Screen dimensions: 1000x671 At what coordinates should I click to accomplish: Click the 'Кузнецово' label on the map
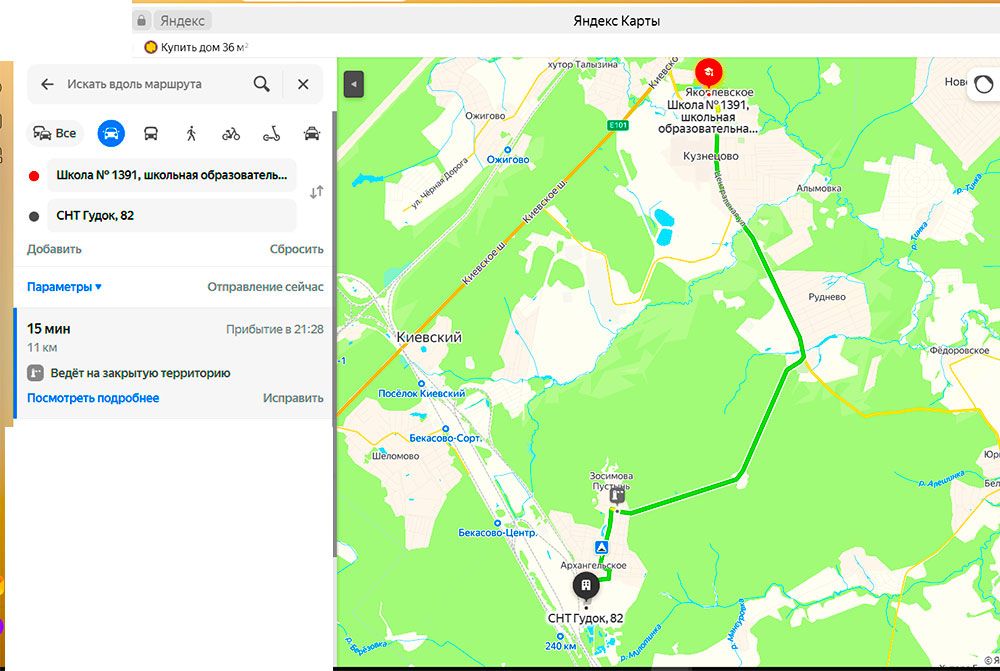click(710, 156)
